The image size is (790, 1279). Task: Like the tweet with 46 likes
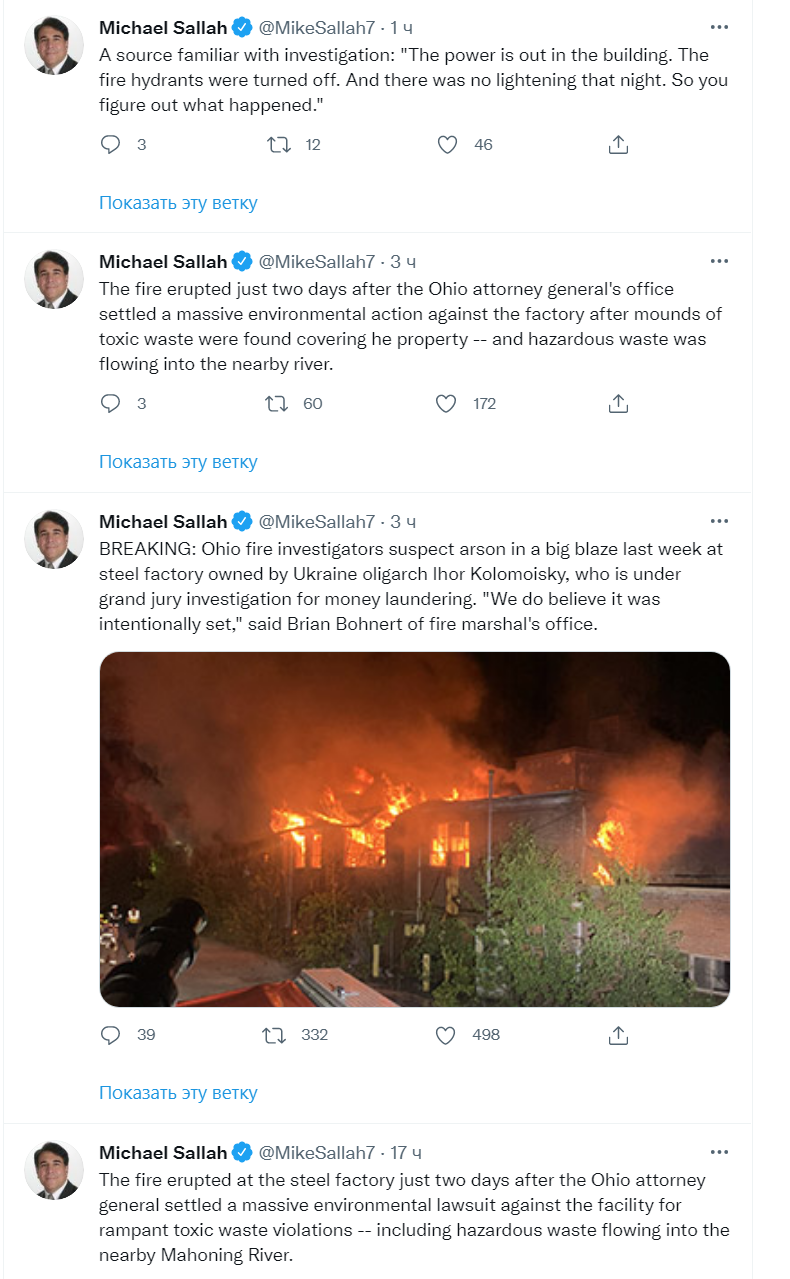coord(448,145)
